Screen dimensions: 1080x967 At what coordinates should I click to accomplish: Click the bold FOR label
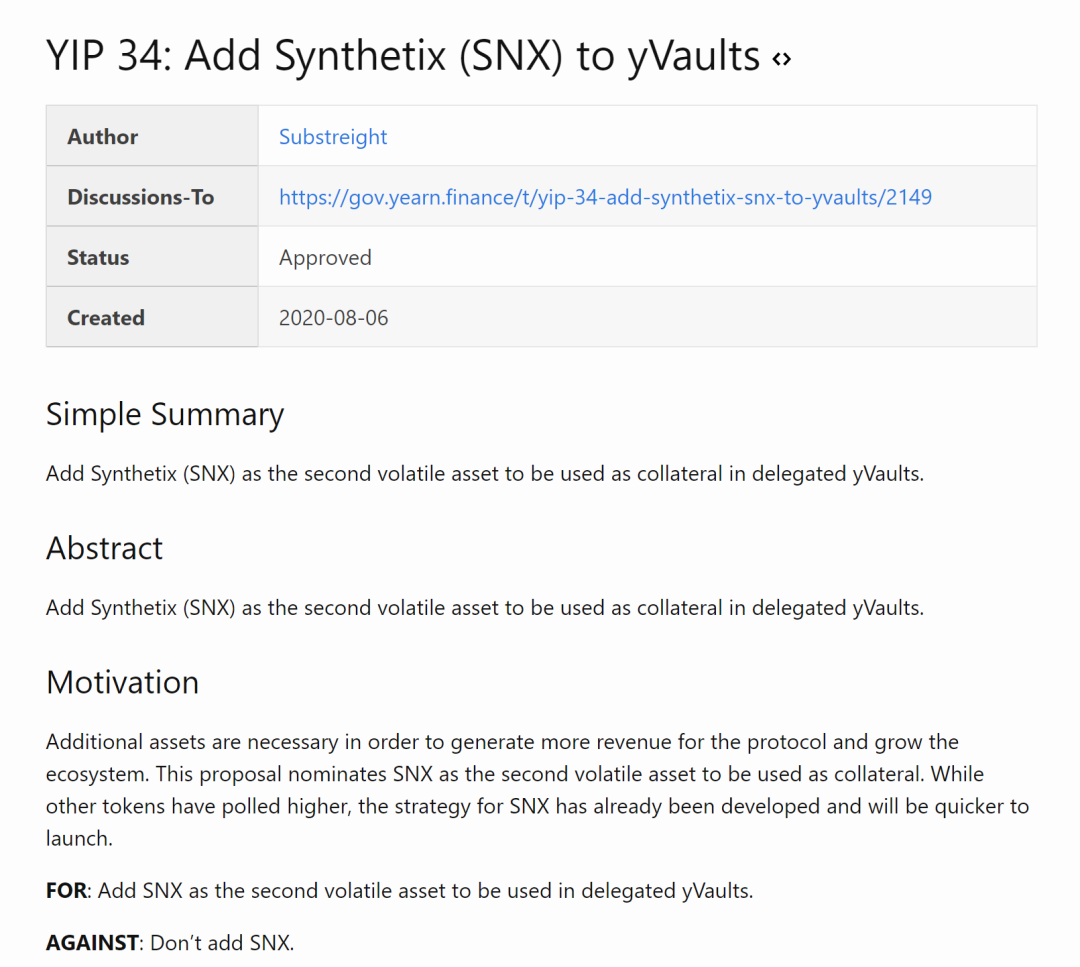[x=67, y=891]
